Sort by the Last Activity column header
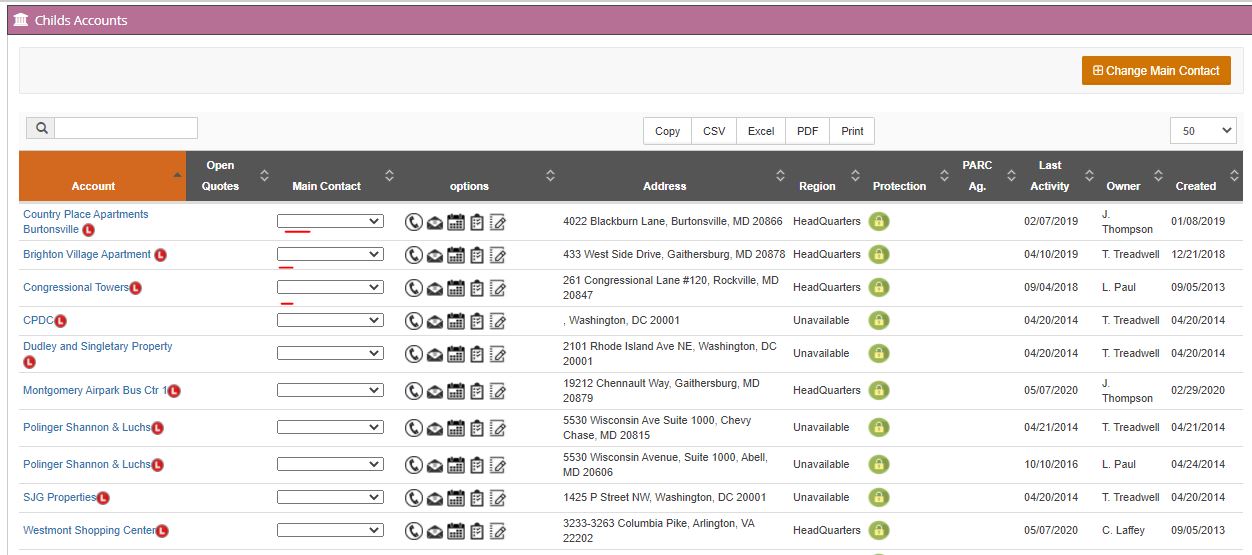The height and width of the screenshot is (555, 1252). [x=1050, y=176]
